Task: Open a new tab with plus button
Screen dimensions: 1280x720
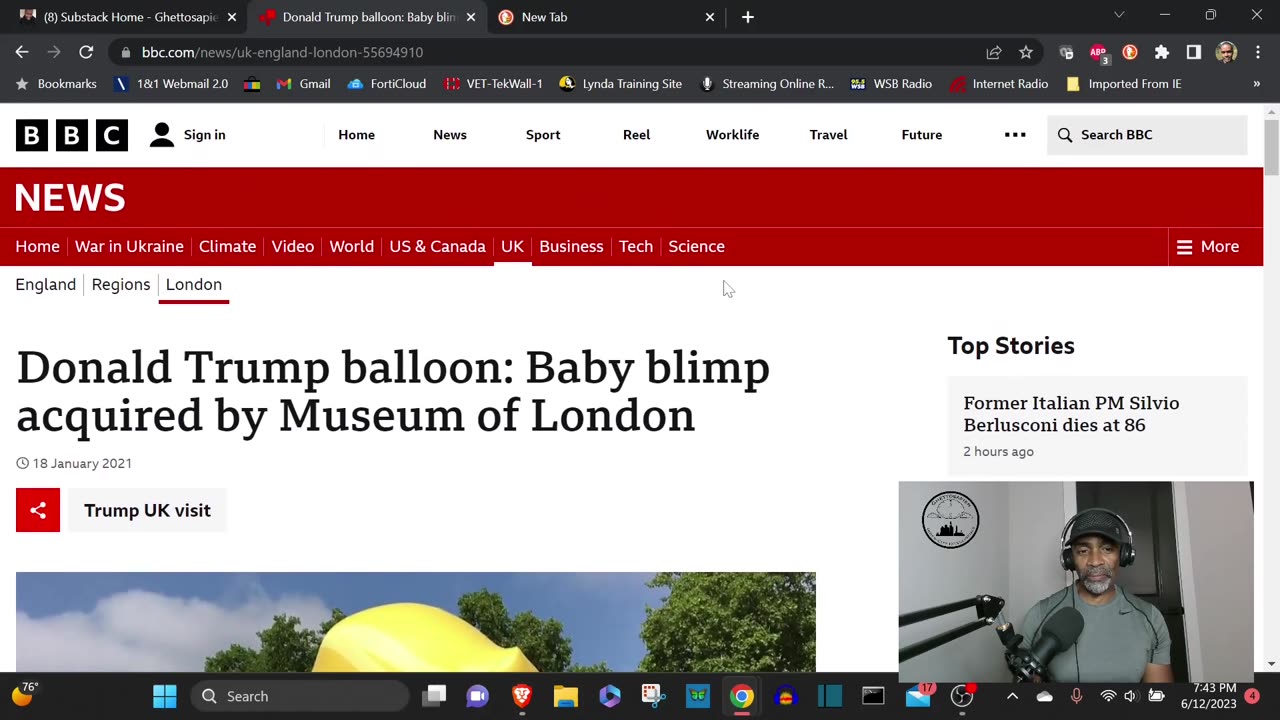Action: pos(748,17)
